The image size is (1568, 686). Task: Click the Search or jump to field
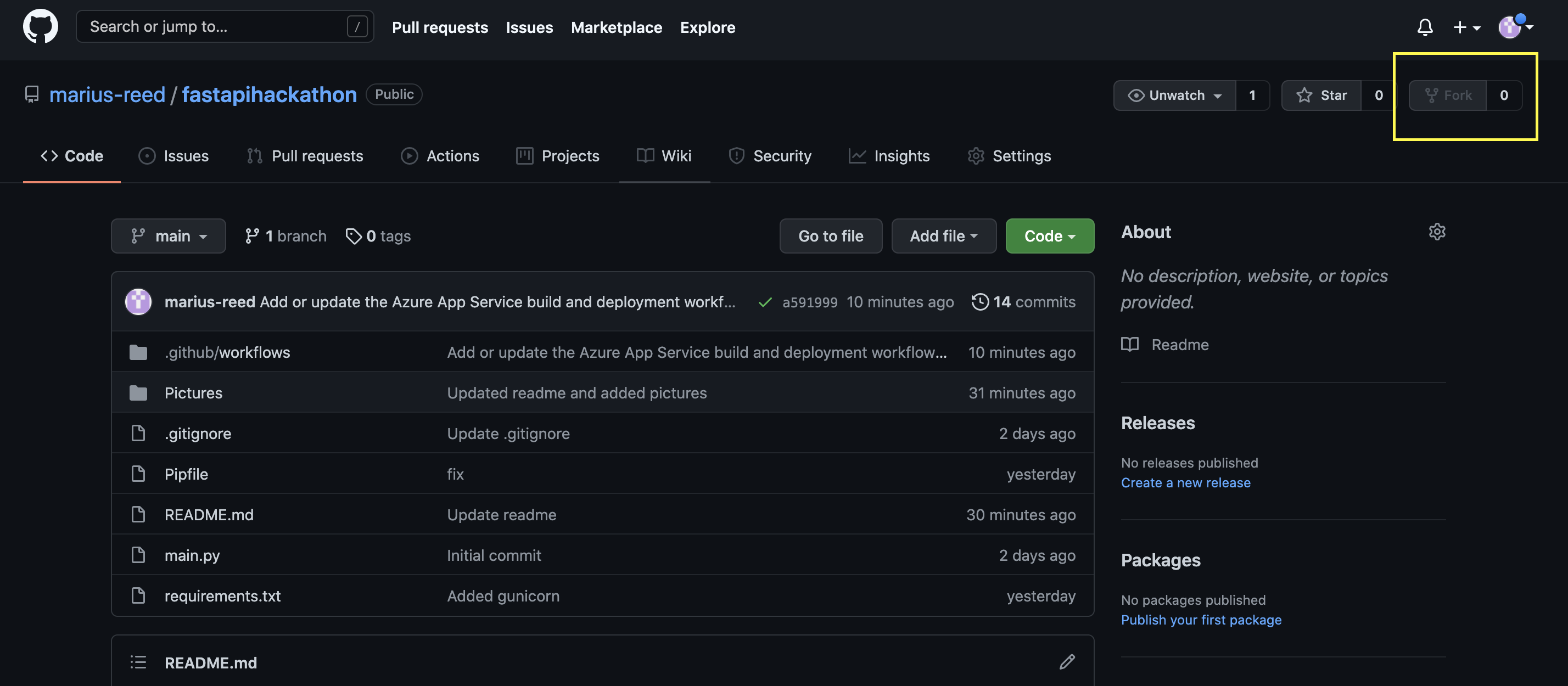coord(225,26)
